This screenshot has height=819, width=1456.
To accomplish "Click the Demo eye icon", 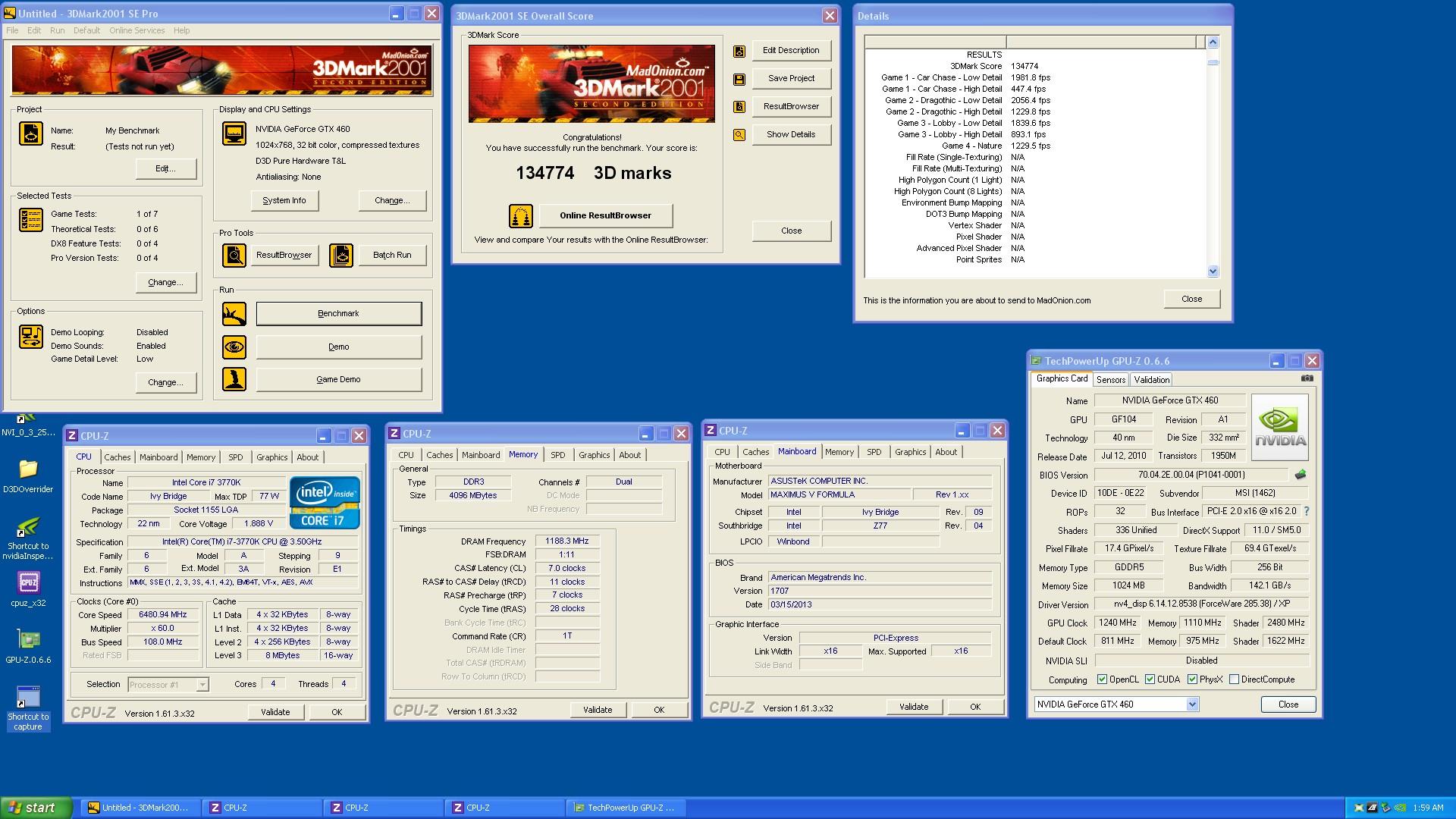I will click(234, 347).
